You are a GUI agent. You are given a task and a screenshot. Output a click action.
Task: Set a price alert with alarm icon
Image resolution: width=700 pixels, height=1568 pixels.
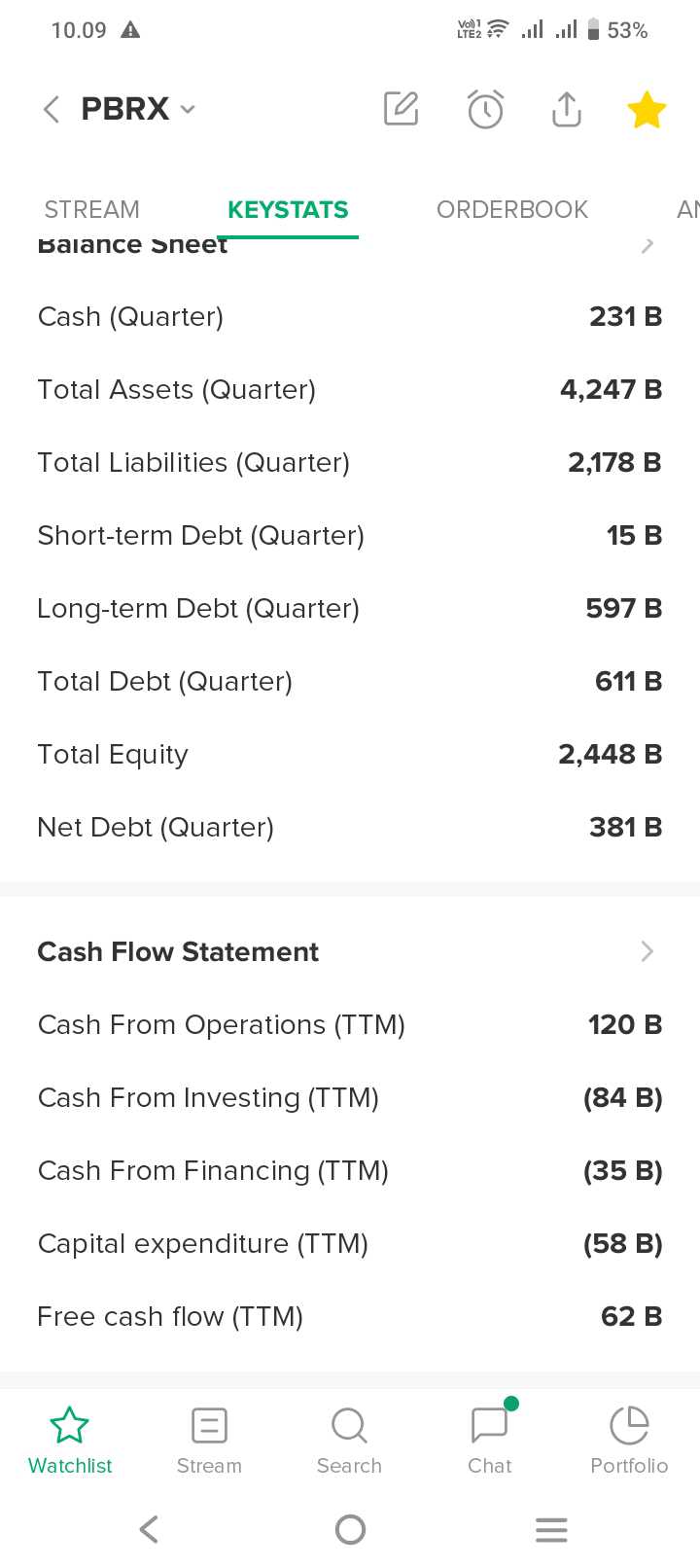(x=485, y=109)
